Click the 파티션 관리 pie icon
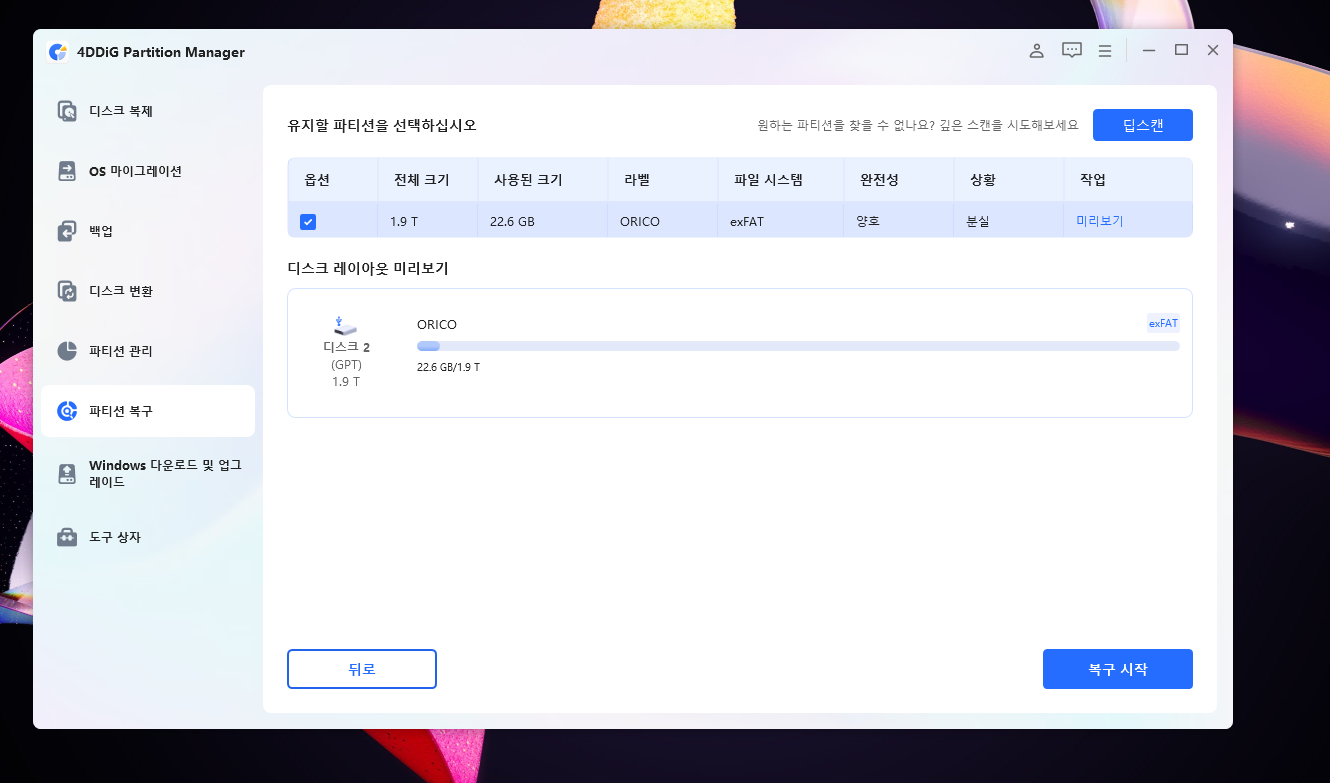The width and height of the screenshot is (1330, 783). [x=67, y=351]
